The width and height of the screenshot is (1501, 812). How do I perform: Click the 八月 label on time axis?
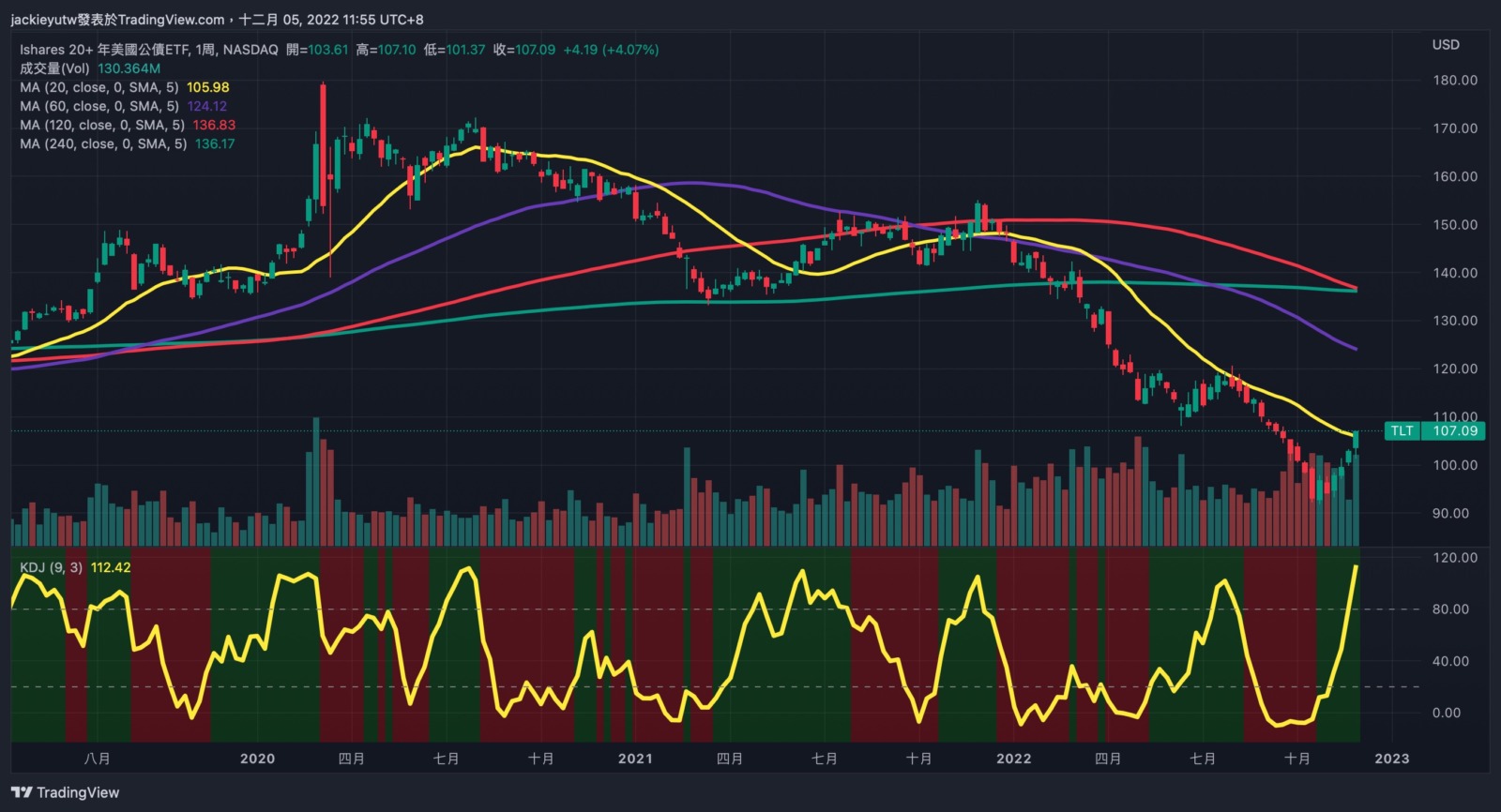coord(97,759)
